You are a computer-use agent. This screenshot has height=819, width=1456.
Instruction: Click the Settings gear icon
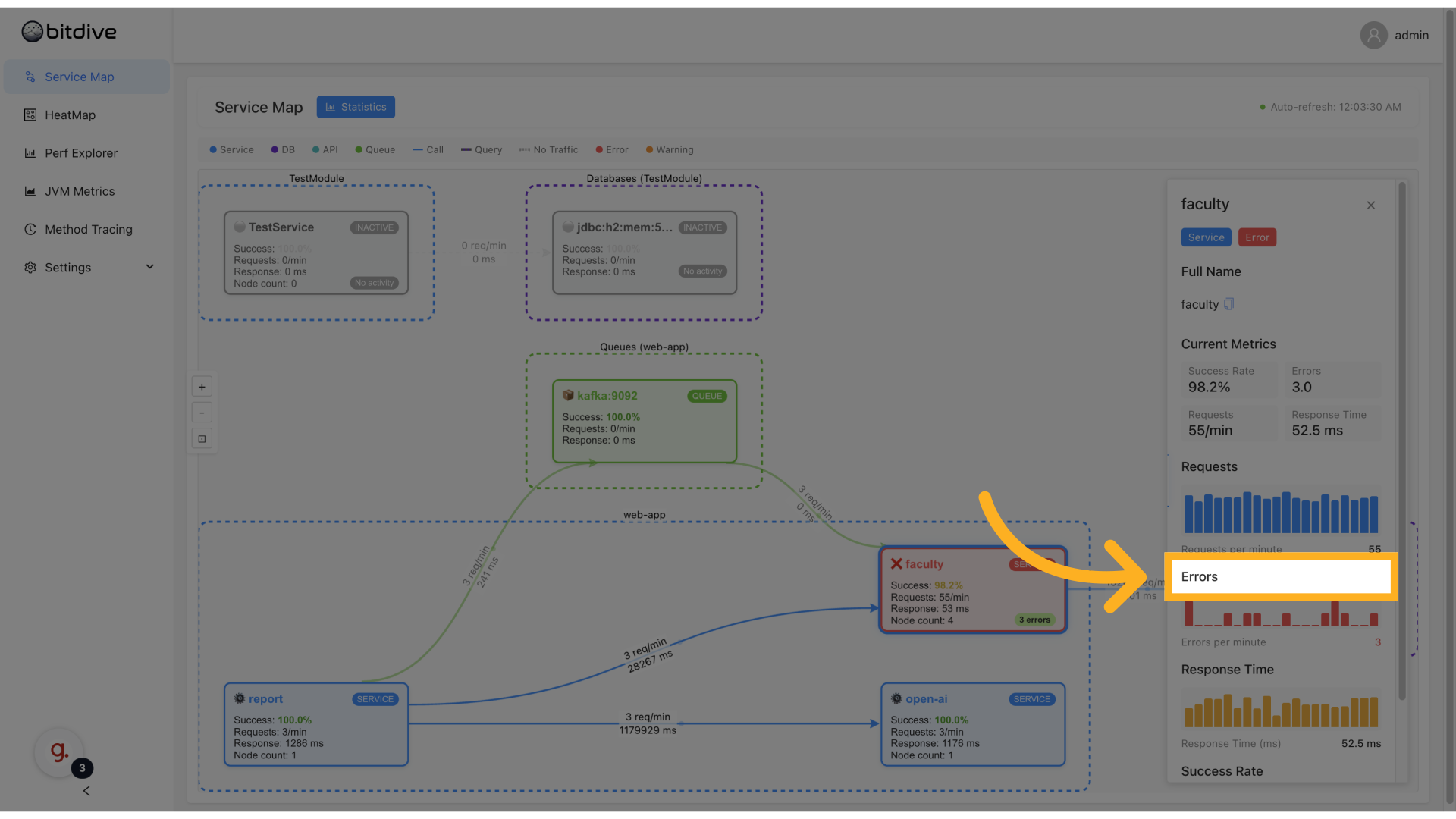[x=30, y=267]
